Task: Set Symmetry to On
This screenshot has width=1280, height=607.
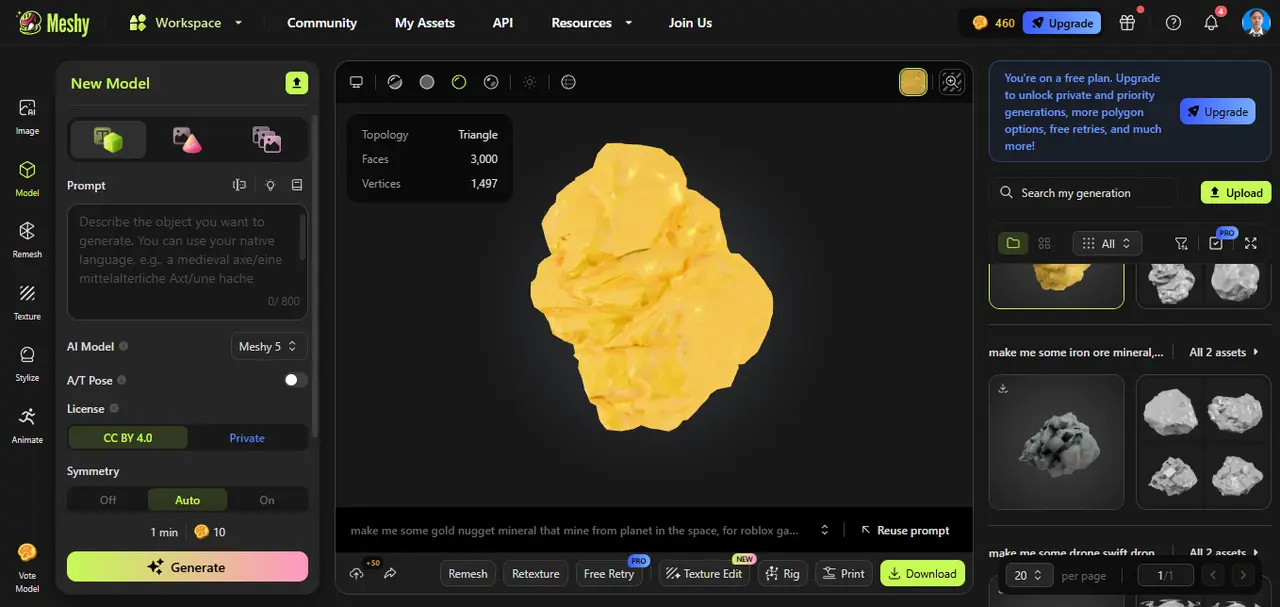Action: [x=267, y=499]
